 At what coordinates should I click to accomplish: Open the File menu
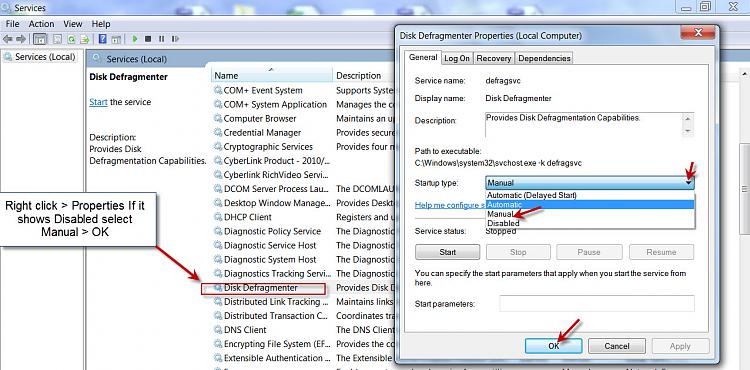(12, 24)
